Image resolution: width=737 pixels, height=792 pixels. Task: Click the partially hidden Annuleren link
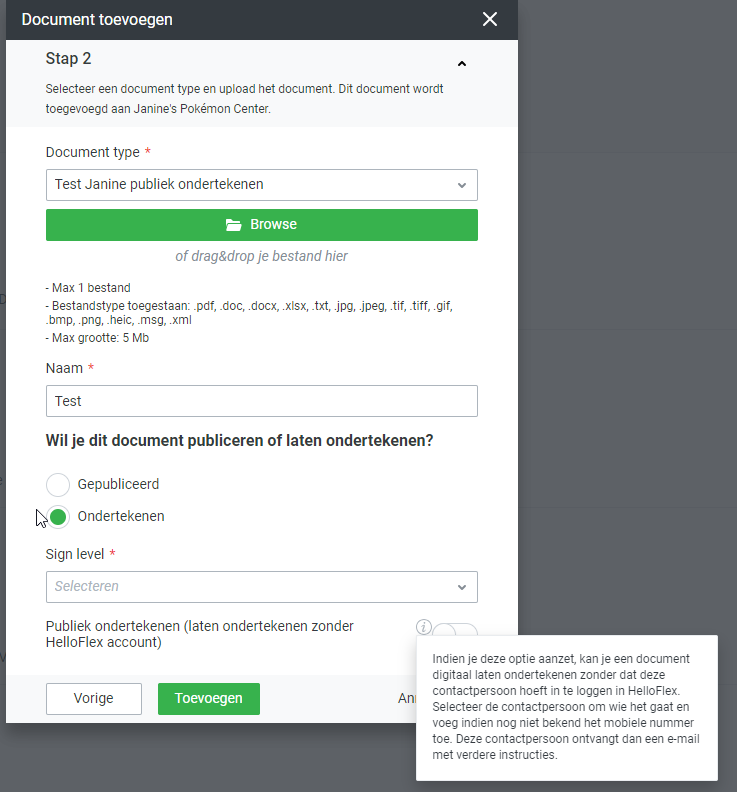406,698
